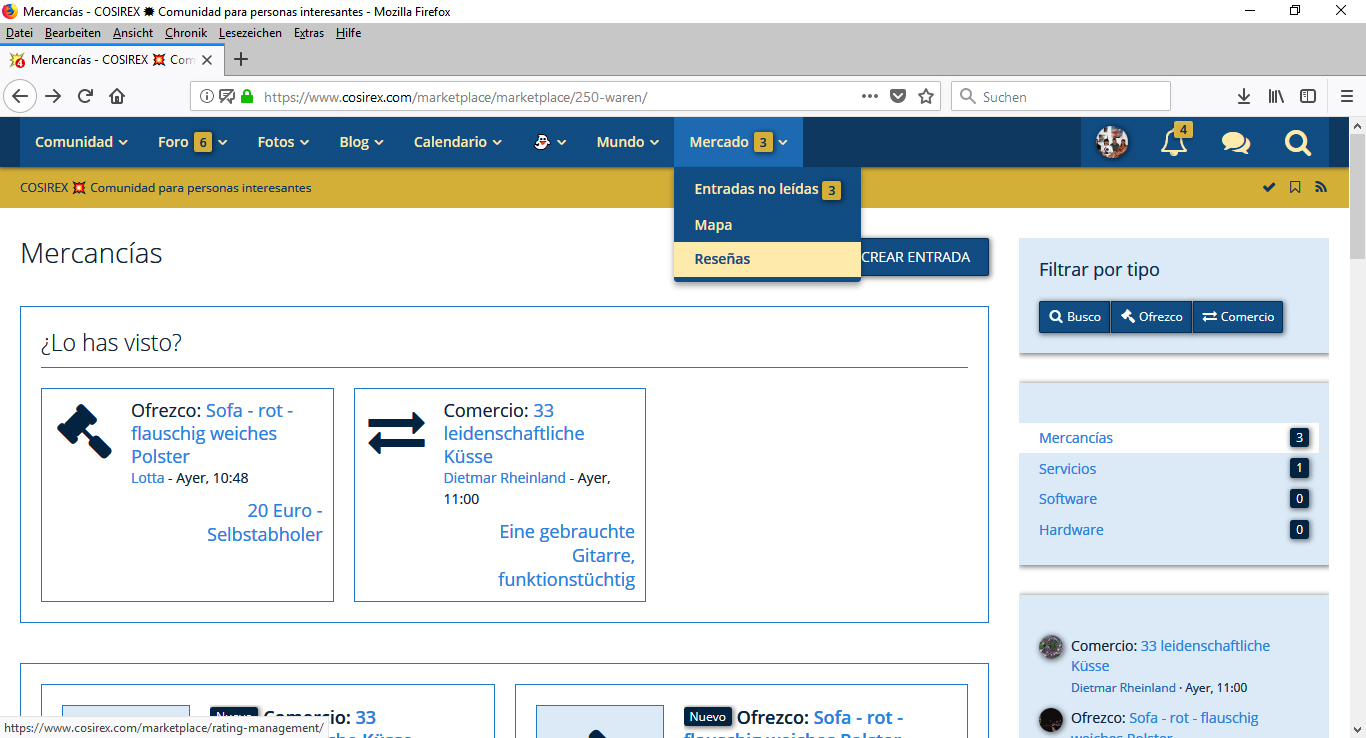Expand the Foro dropdown menu
The width and height of the screenshot is (1366, 738).
pos(192,142)
